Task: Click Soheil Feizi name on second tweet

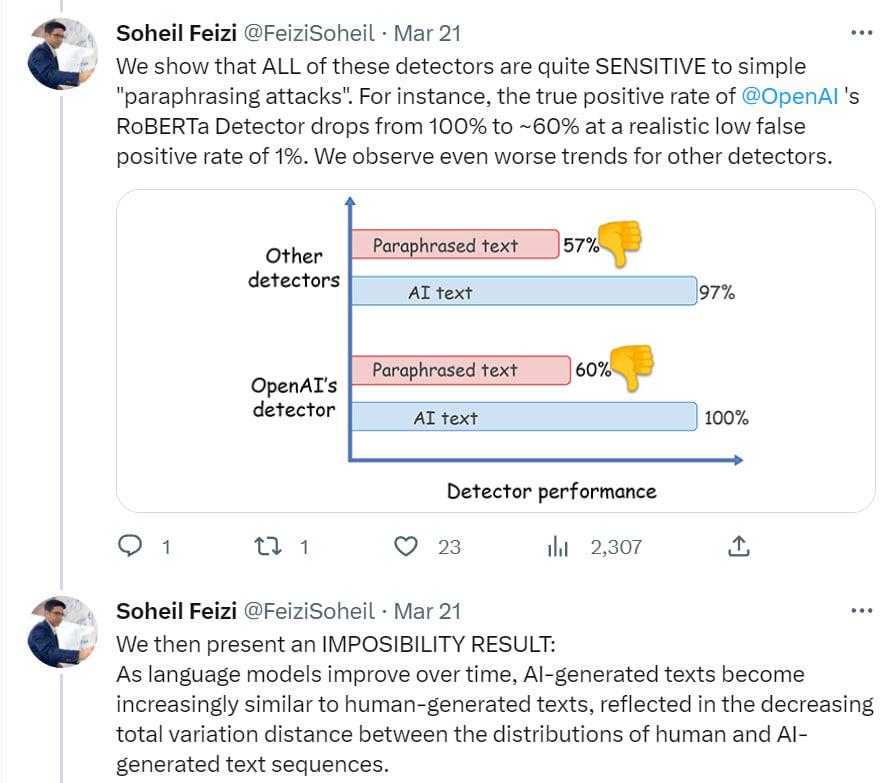Action: [176, 611]
